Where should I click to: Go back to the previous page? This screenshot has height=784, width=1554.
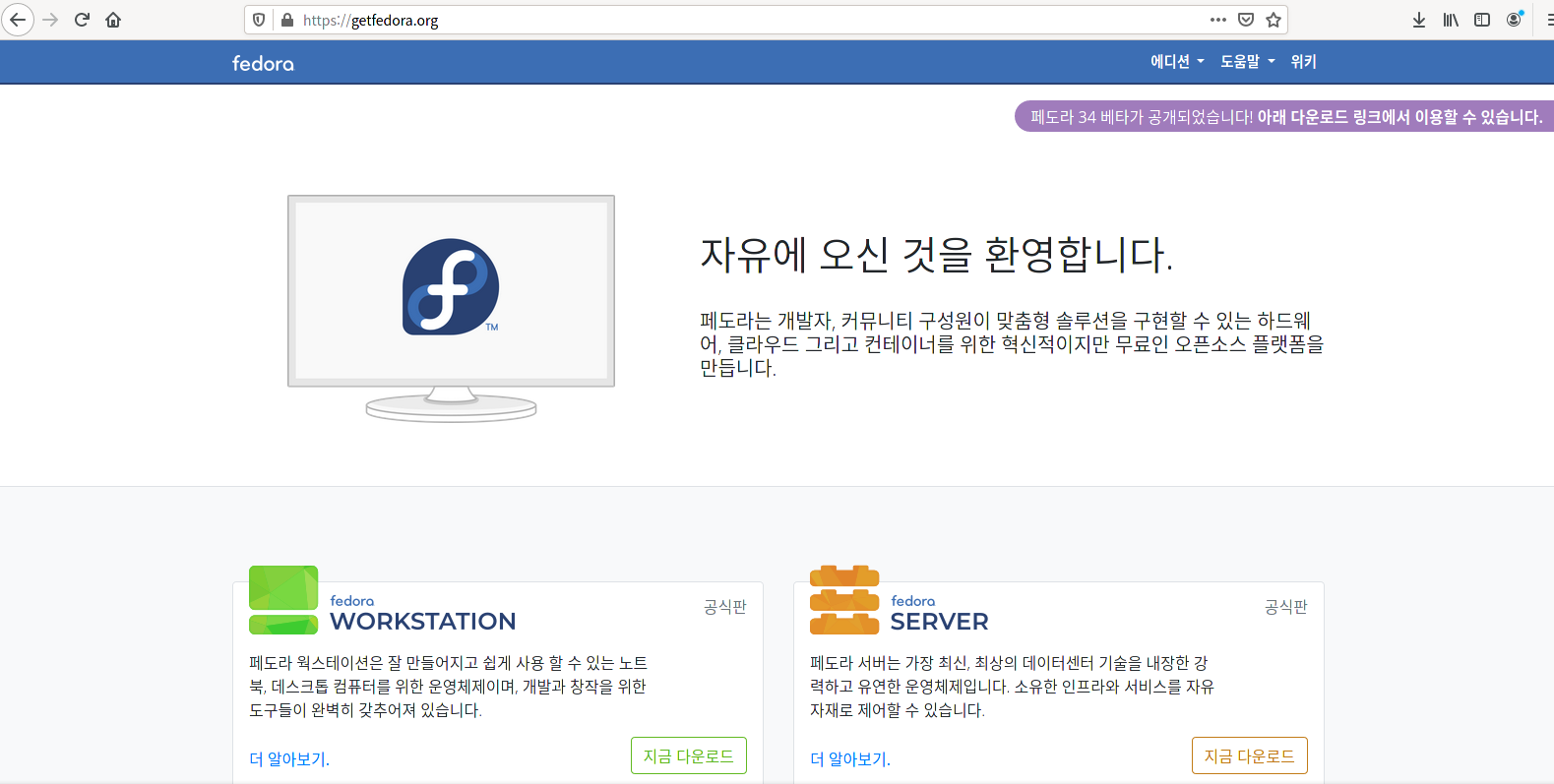point(18,20)
